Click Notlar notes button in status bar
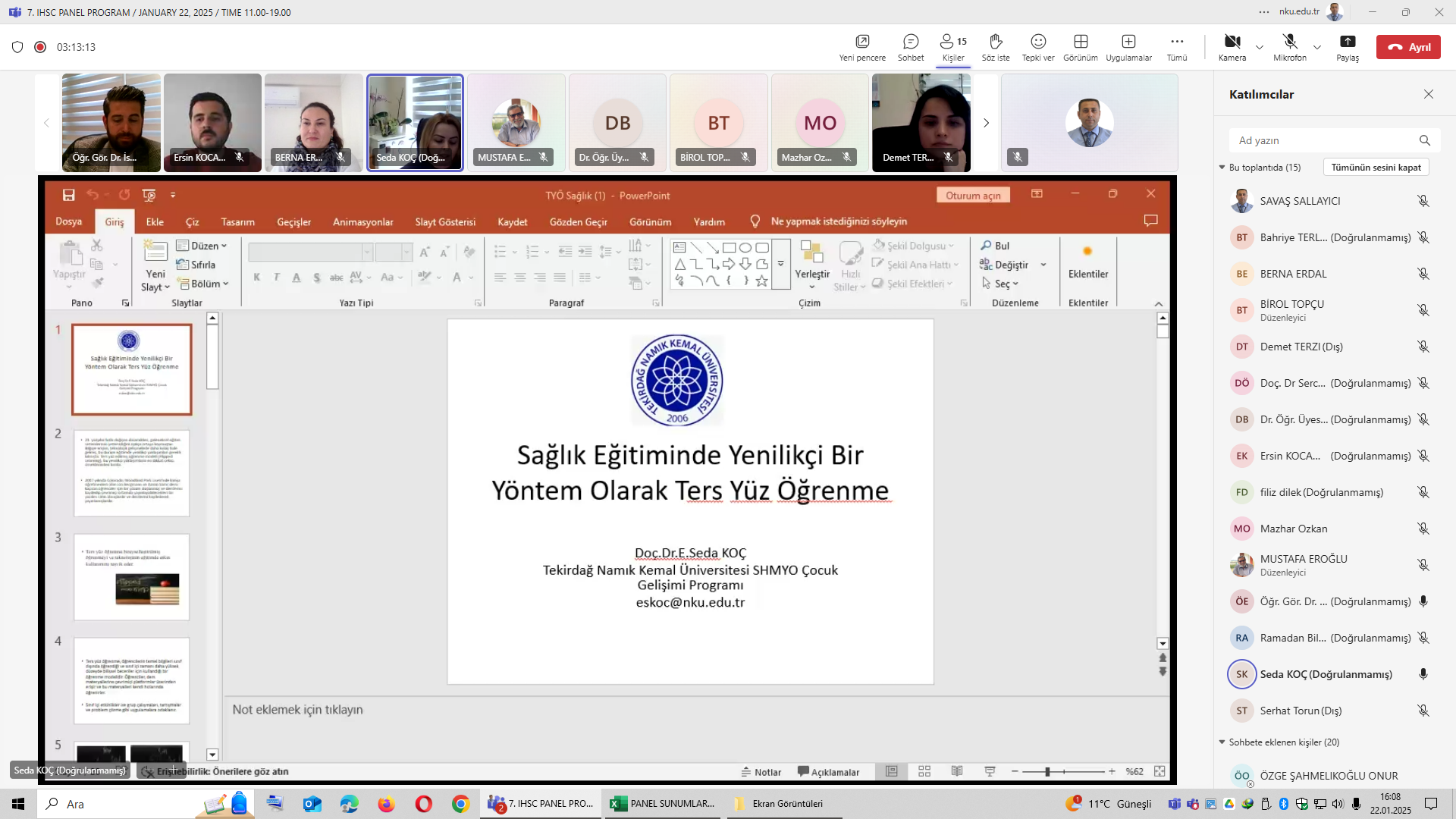 [x=761, y=772]
